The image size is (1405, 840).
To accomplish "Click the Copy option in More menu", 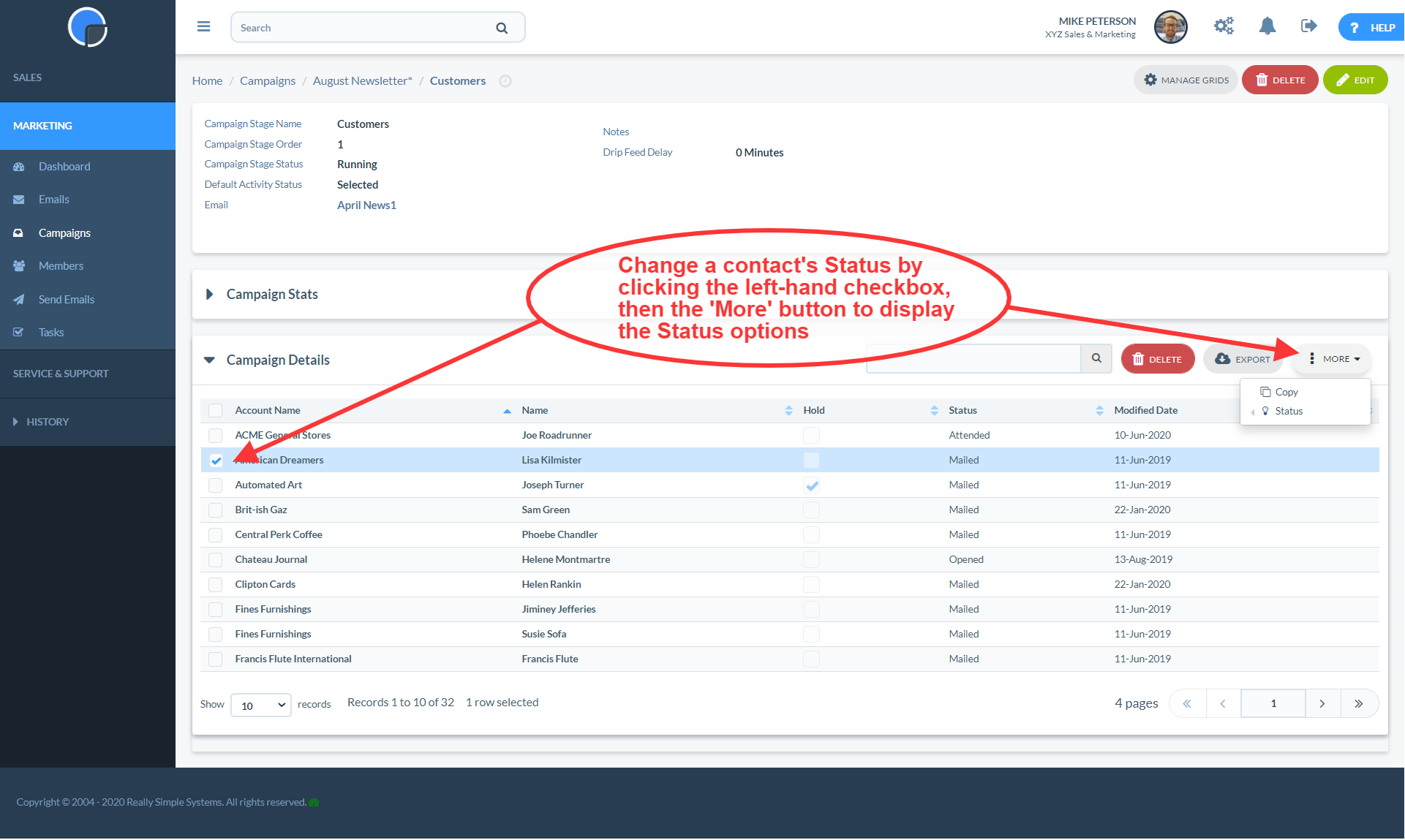I will 1287,391.
